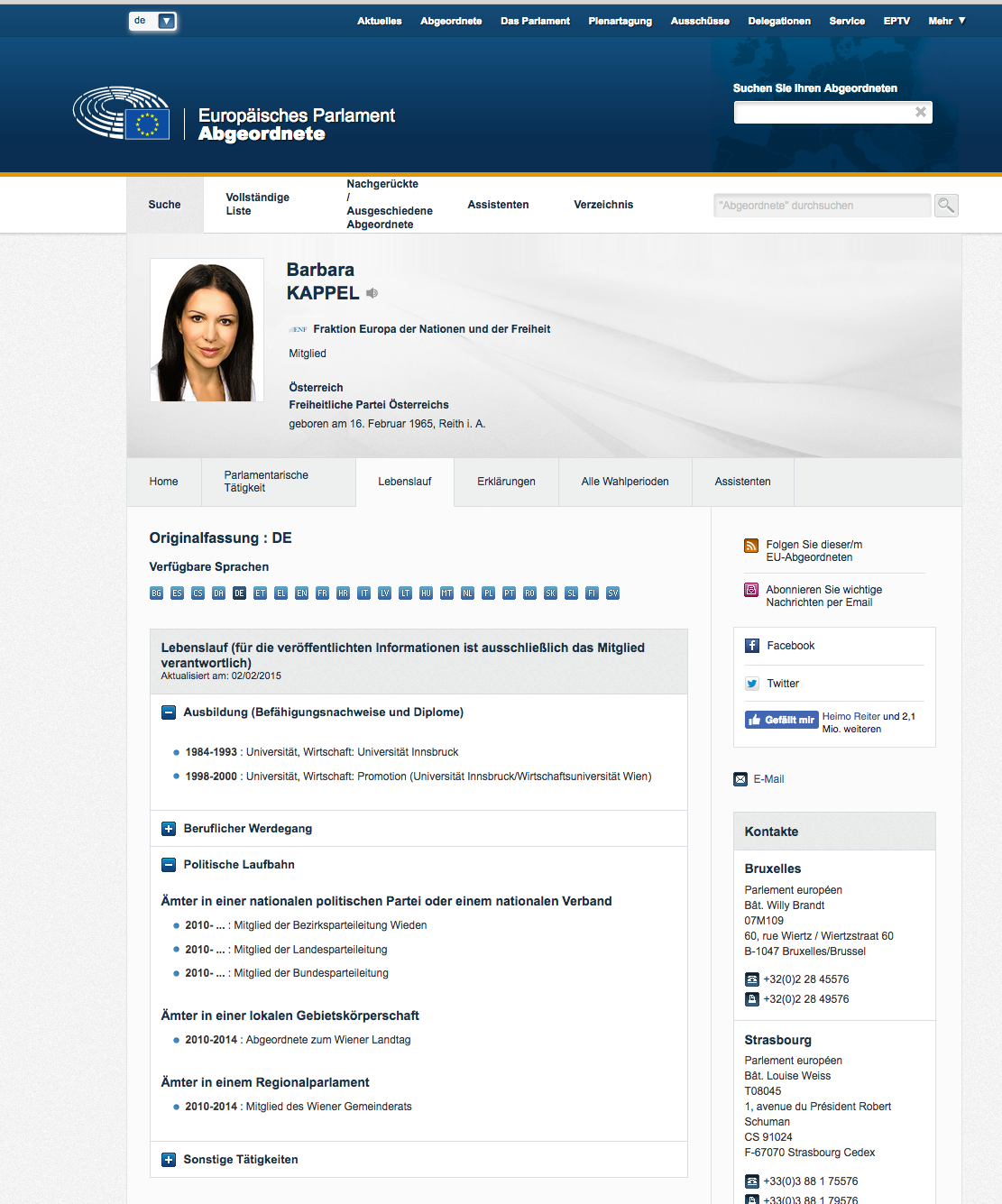Open the Verzeichnis link
Image resolution: width=1002 pixels, height=1204 pixels.
click(603, 205)
